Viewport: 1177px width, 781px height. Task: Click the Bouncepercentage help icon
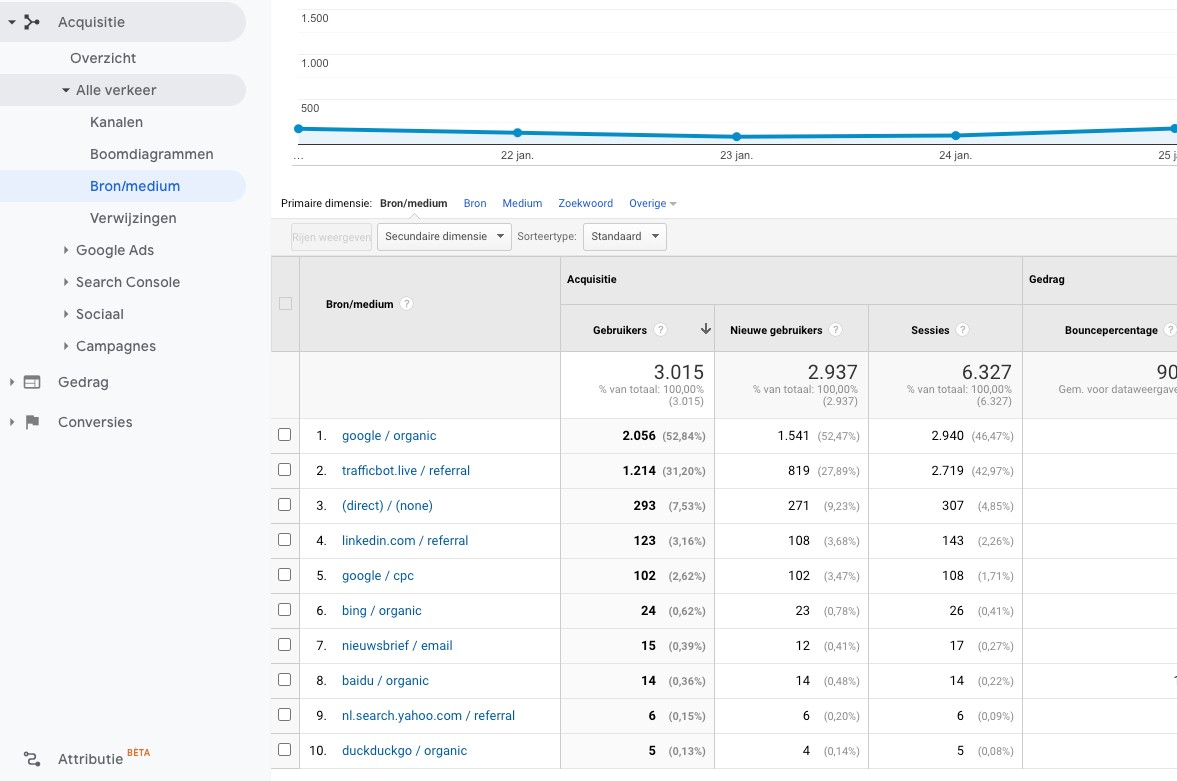coord(1172,330)
